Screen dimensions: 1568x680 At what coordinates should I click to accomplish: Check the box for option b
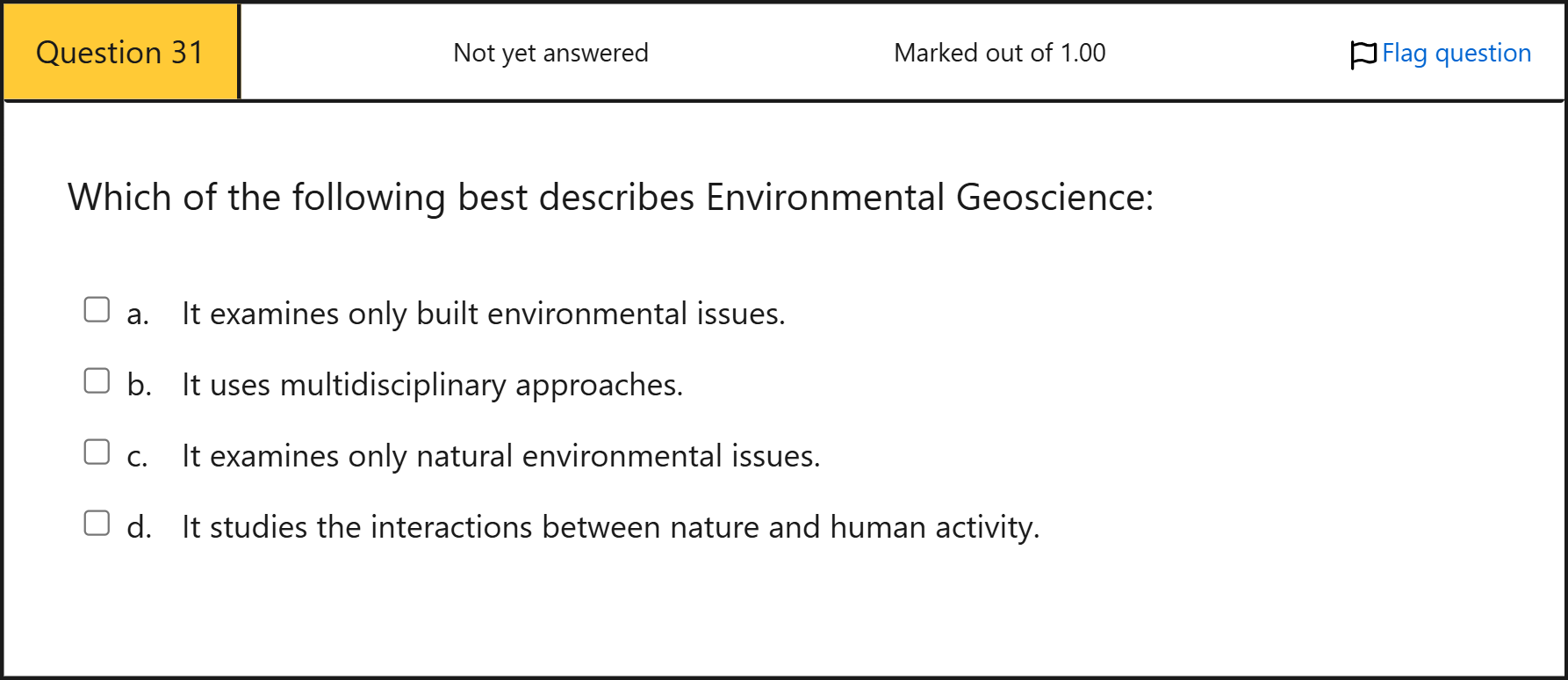click(97, 380)
